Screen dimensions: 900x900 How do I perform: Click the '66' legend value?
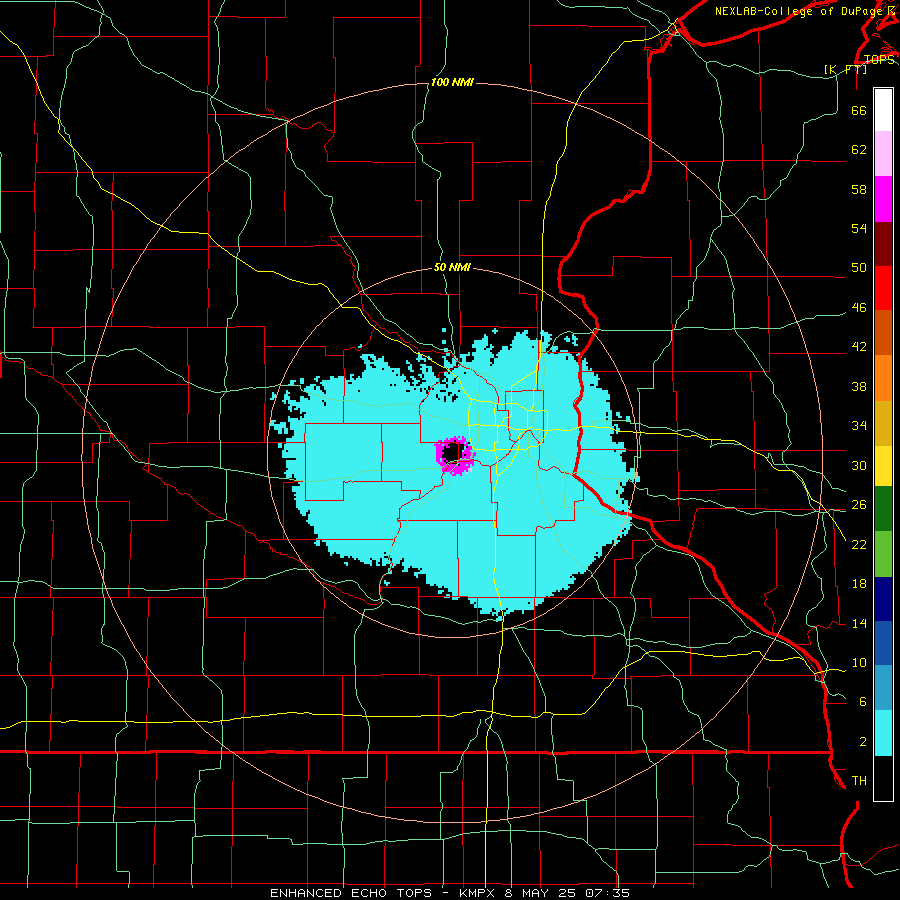pos(859,110)
